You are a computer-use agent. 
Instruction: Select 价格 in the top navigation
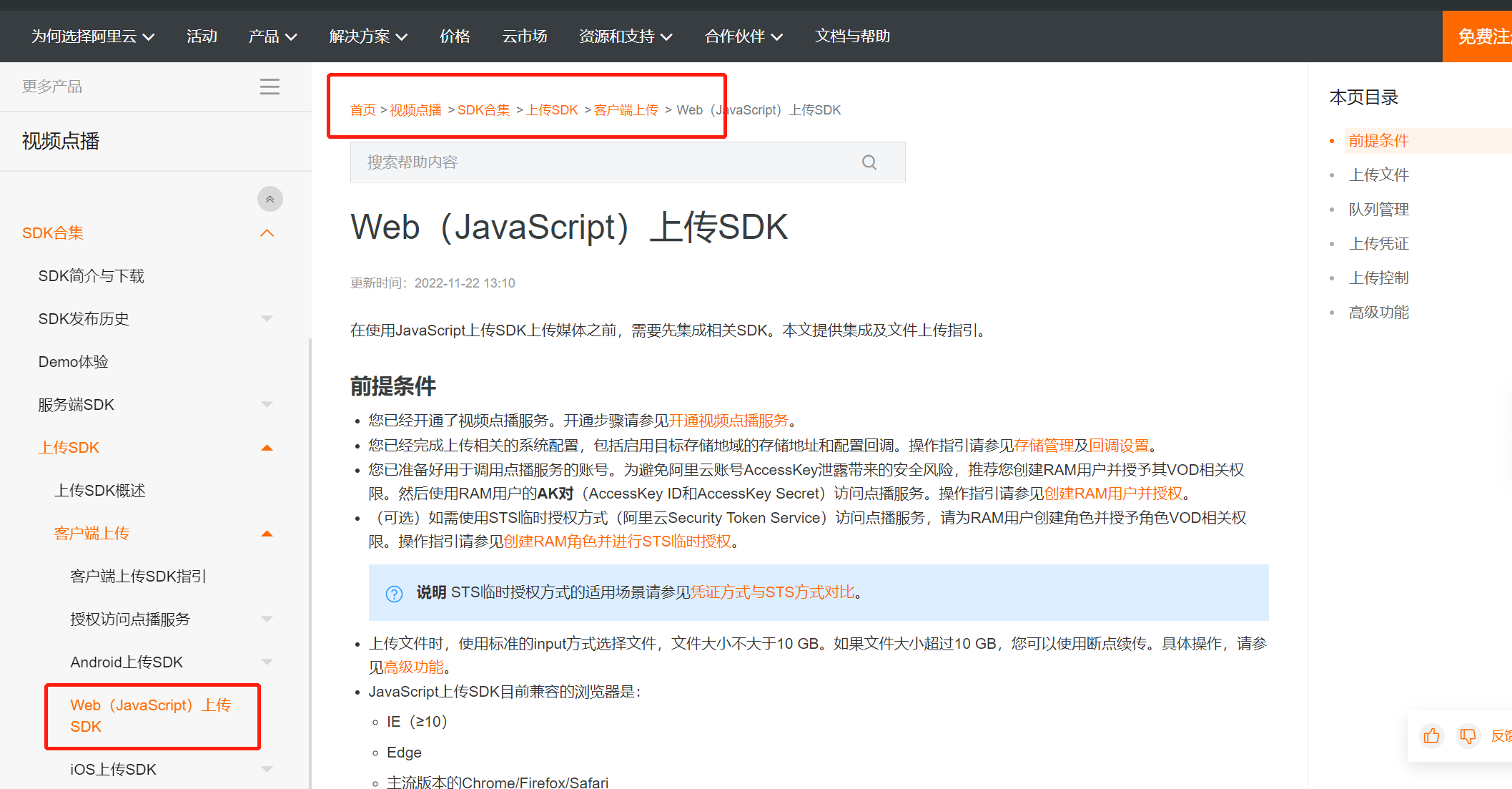pos(455,36)
